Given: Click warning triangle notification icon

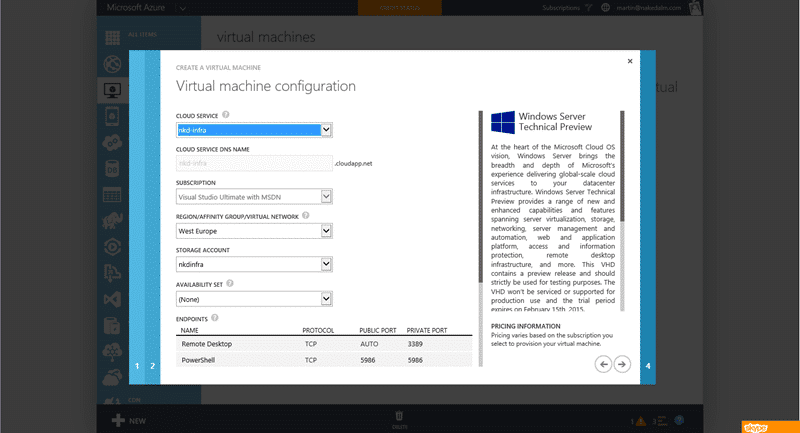Looking at the screenshot, I should pyautogui.click(x=641, y=421).
